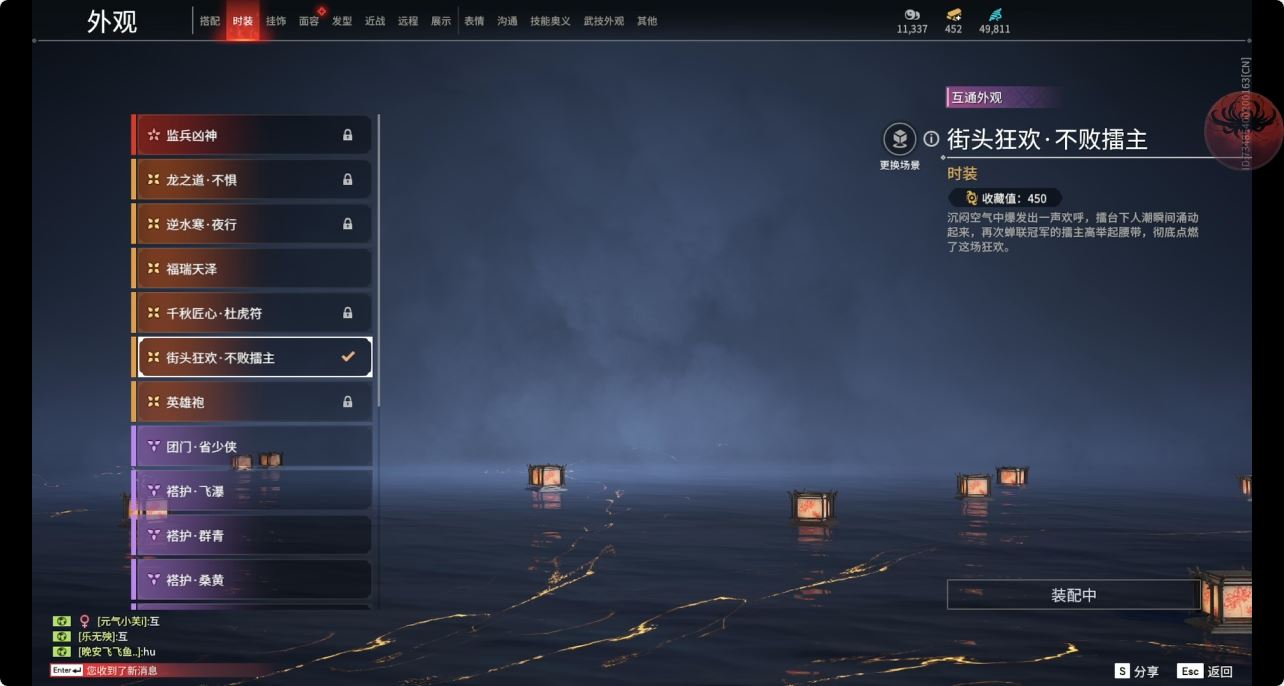Open the info icon beside 街头狂欢·不败擂主
The image size is (1284, 686).
point(932,139)
